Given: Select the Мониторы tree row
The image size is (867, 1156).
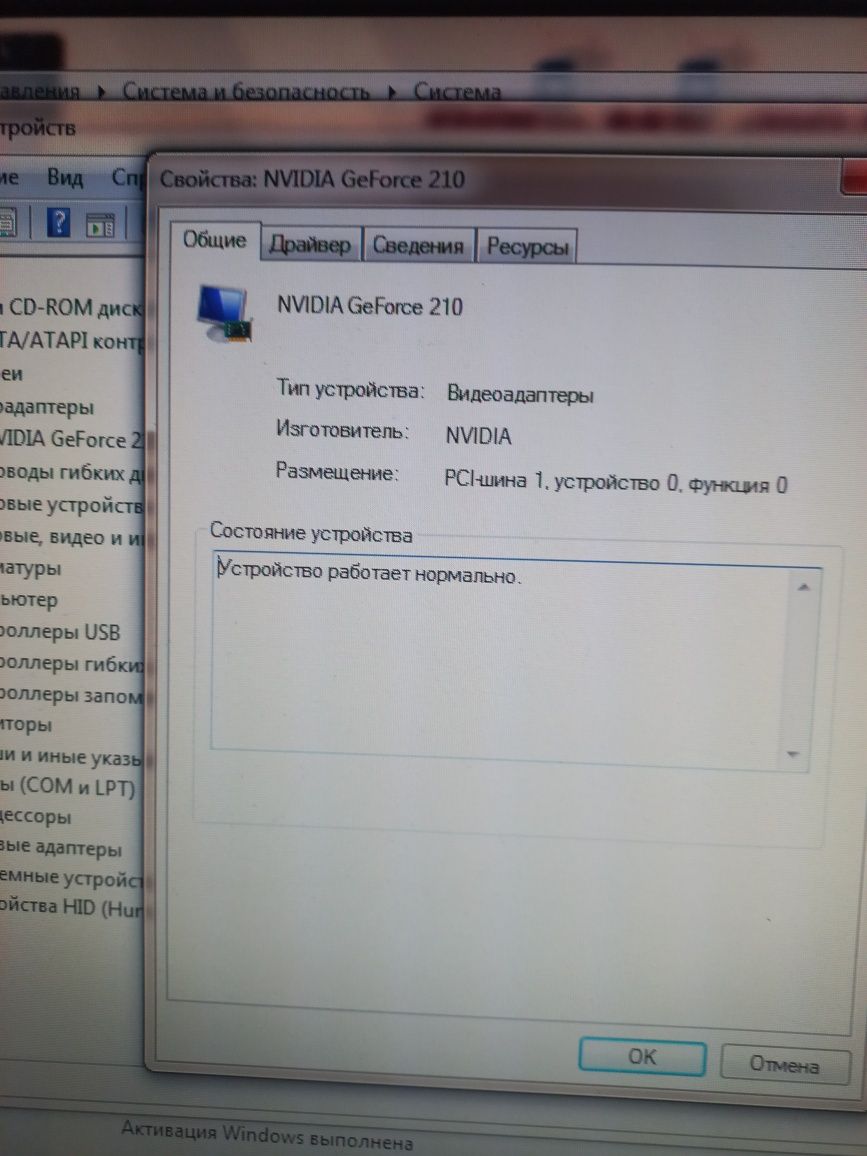Looking at the screenshot, I should 26,725.
